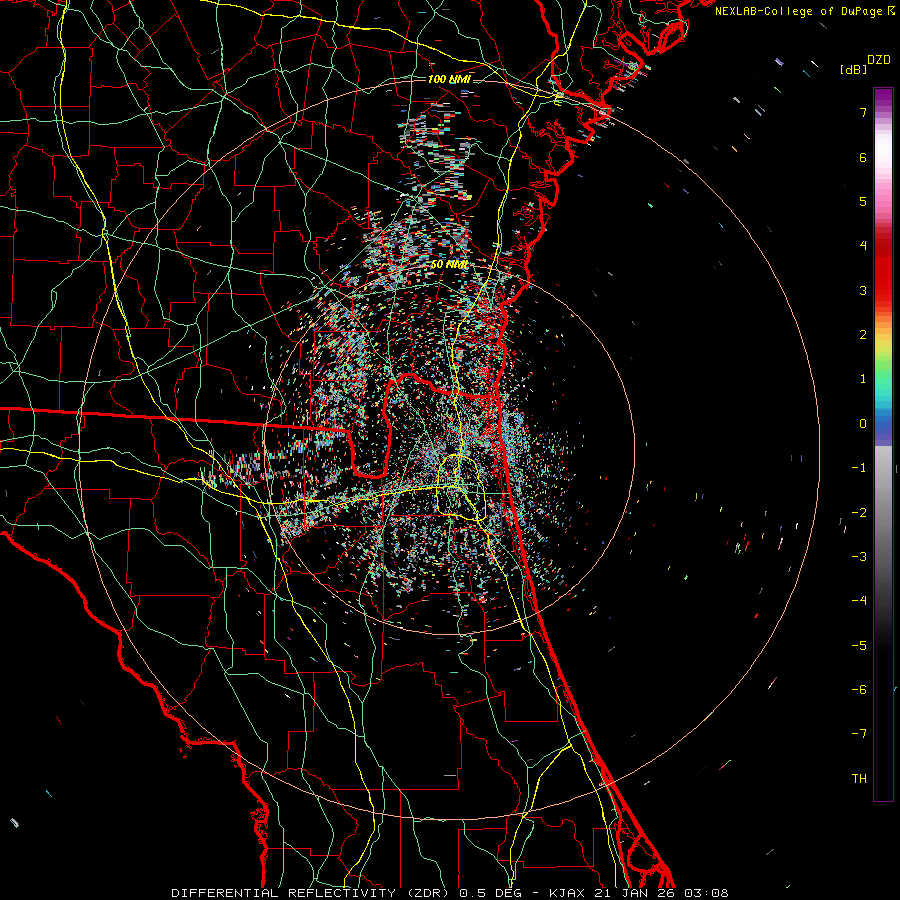
Task: Click the '50 NMI' range ring label
Action: click(449, 264)
